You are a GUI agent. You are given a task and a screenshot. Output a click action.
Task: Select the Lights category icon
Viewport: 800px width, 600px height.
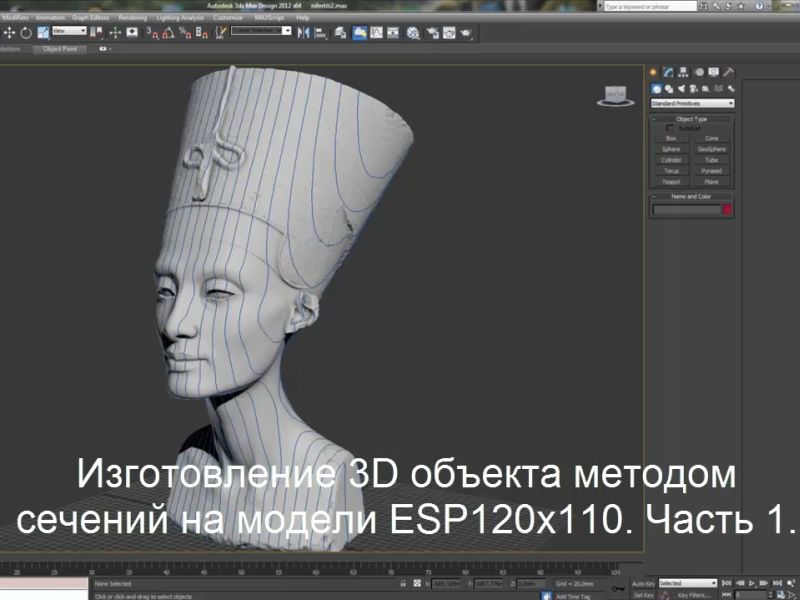click(x=680, y=89)
